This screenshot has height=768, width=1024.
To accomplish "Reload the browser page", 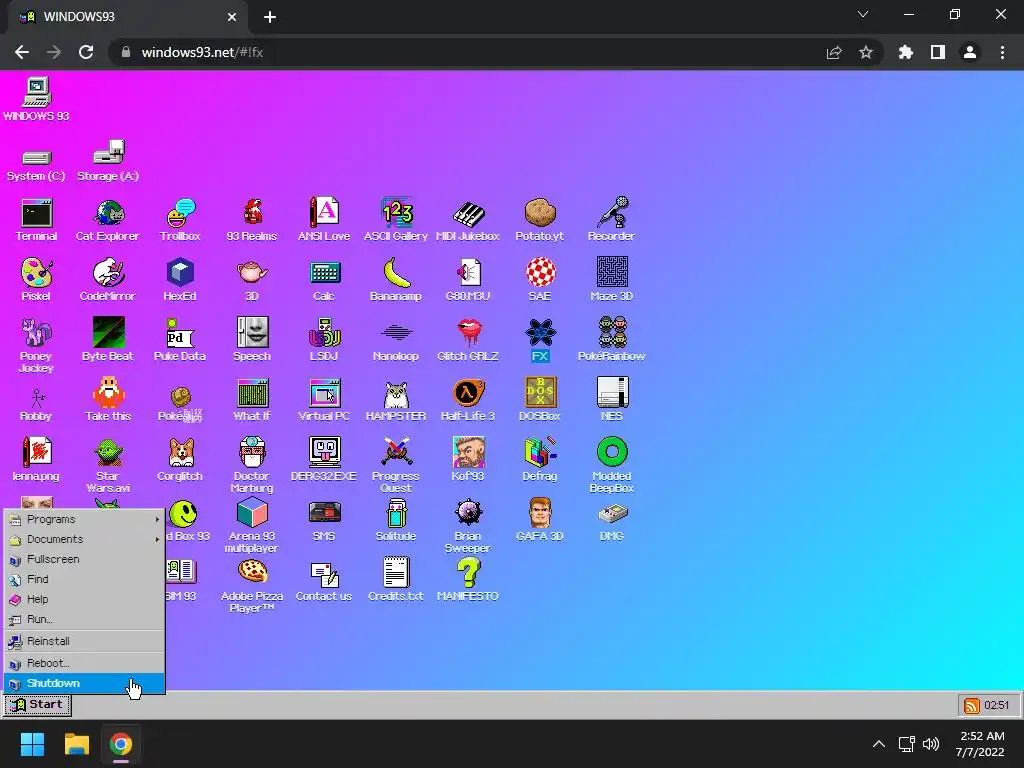I will tap(86, 52).
